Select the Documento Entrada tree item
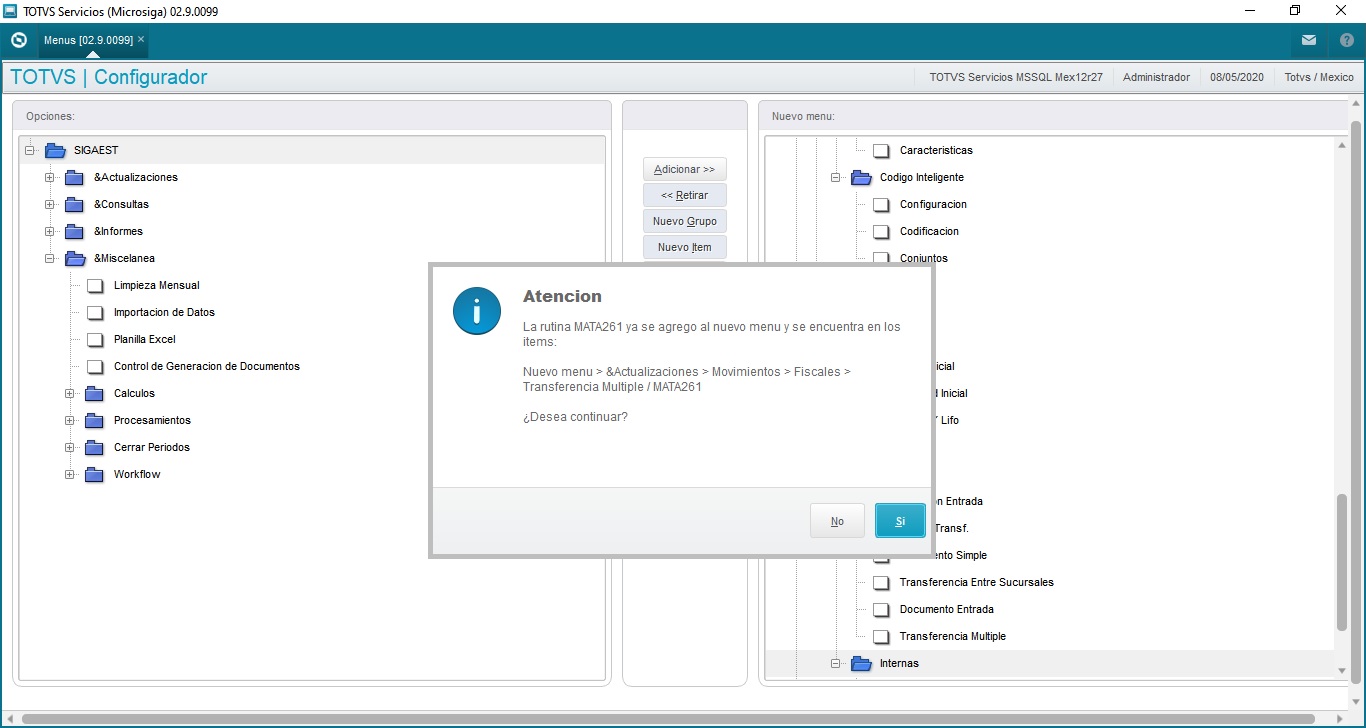This screenshot has height=728, width=1366. coord(947,609)
